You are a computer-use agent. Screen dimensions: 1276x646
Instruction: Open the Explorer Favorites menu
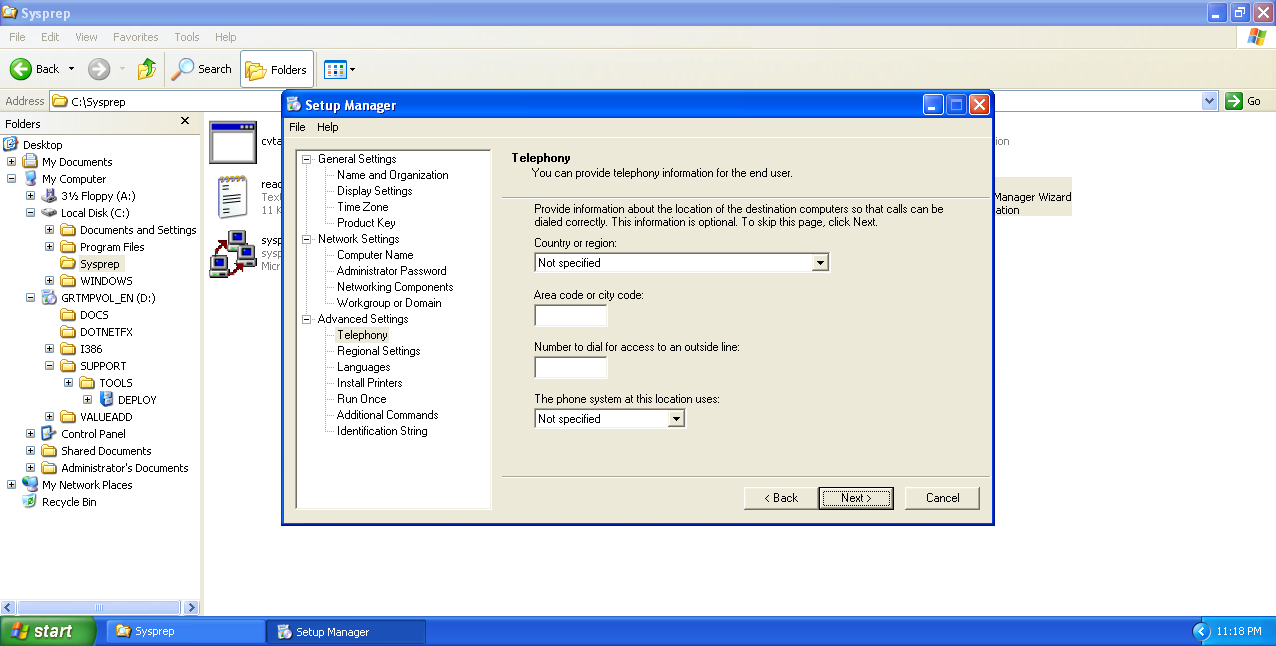[136, 37]
